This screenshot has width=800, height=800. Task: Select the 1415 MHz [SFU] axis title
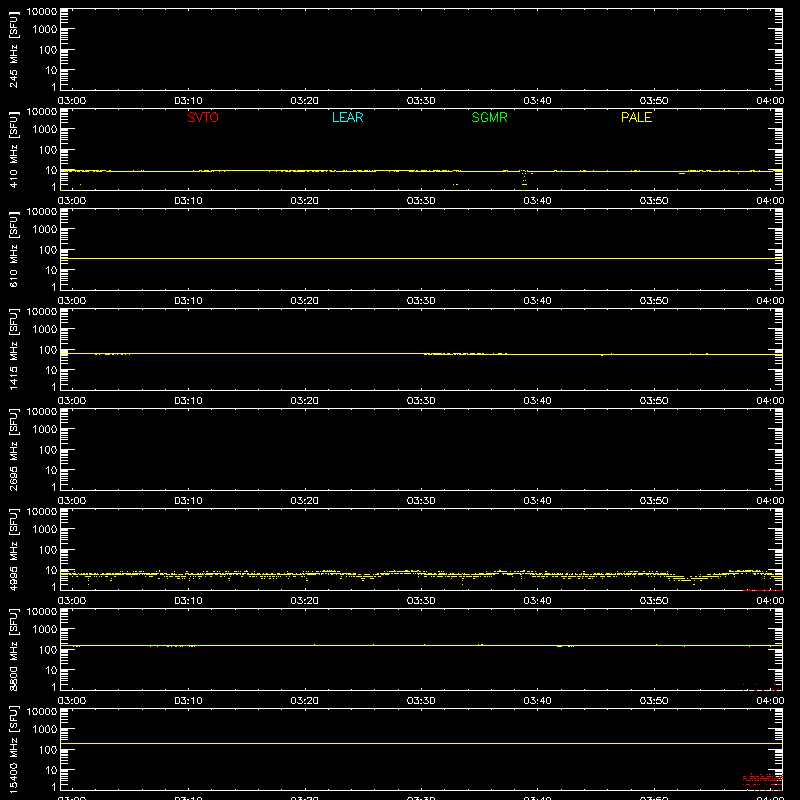click(x=14, y=349)
